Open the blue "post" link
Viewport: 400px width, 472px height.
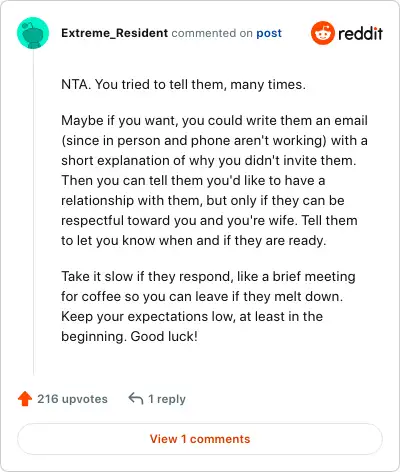point(269,33)
